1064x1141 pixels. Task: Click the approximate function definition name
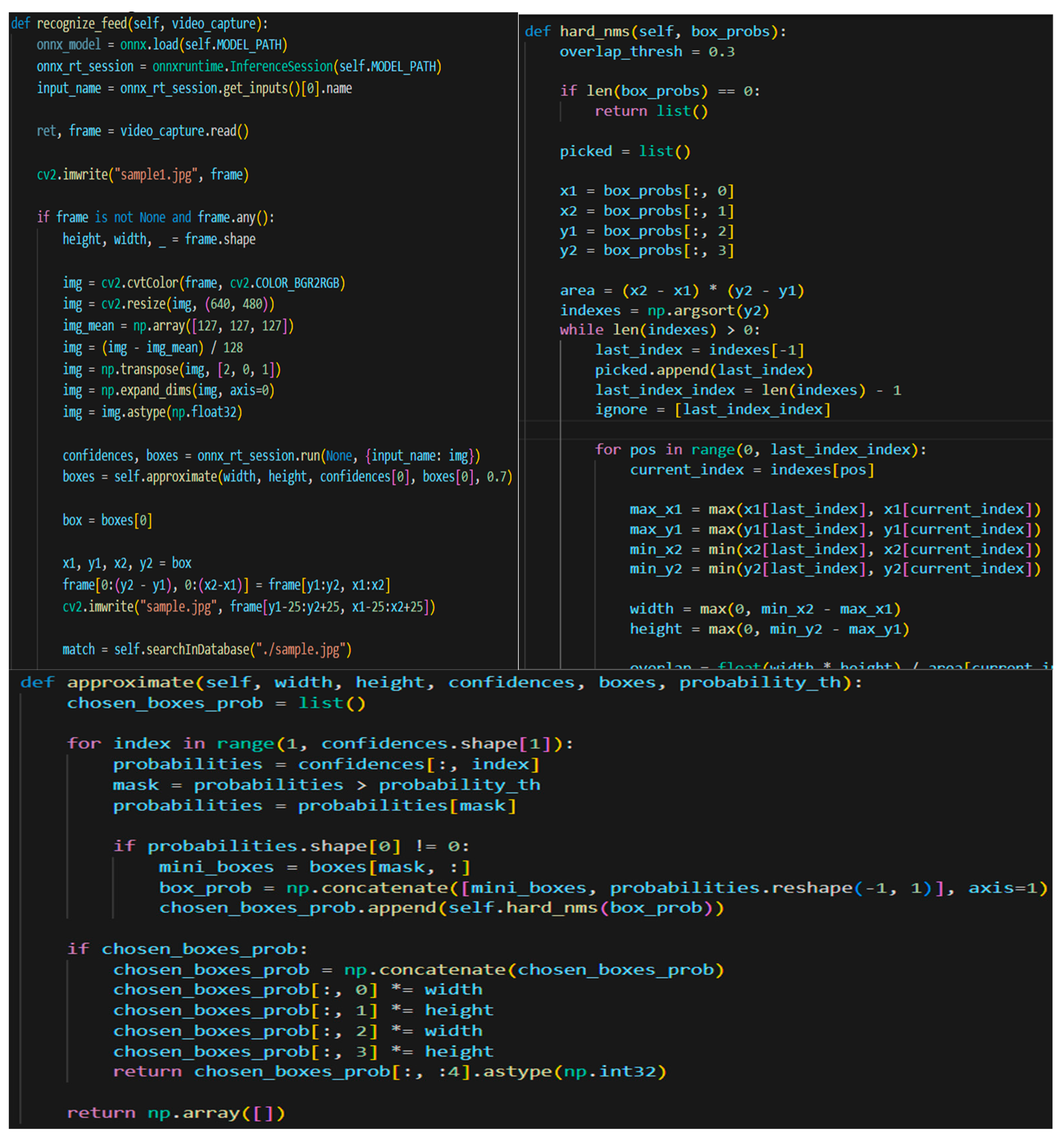pyautogui.click(x=131, y=682)
